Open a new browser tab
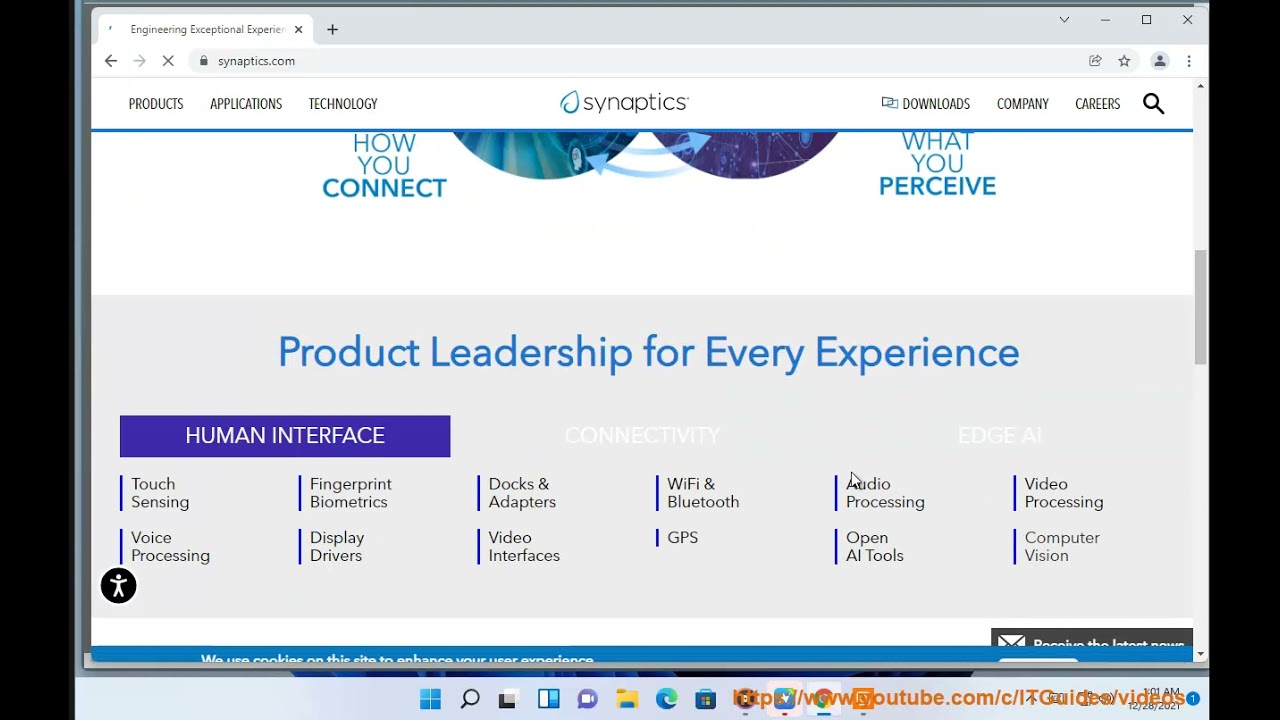Viewport: 1280px width, 720px height. pyautogui.click(x=332, y=29)
